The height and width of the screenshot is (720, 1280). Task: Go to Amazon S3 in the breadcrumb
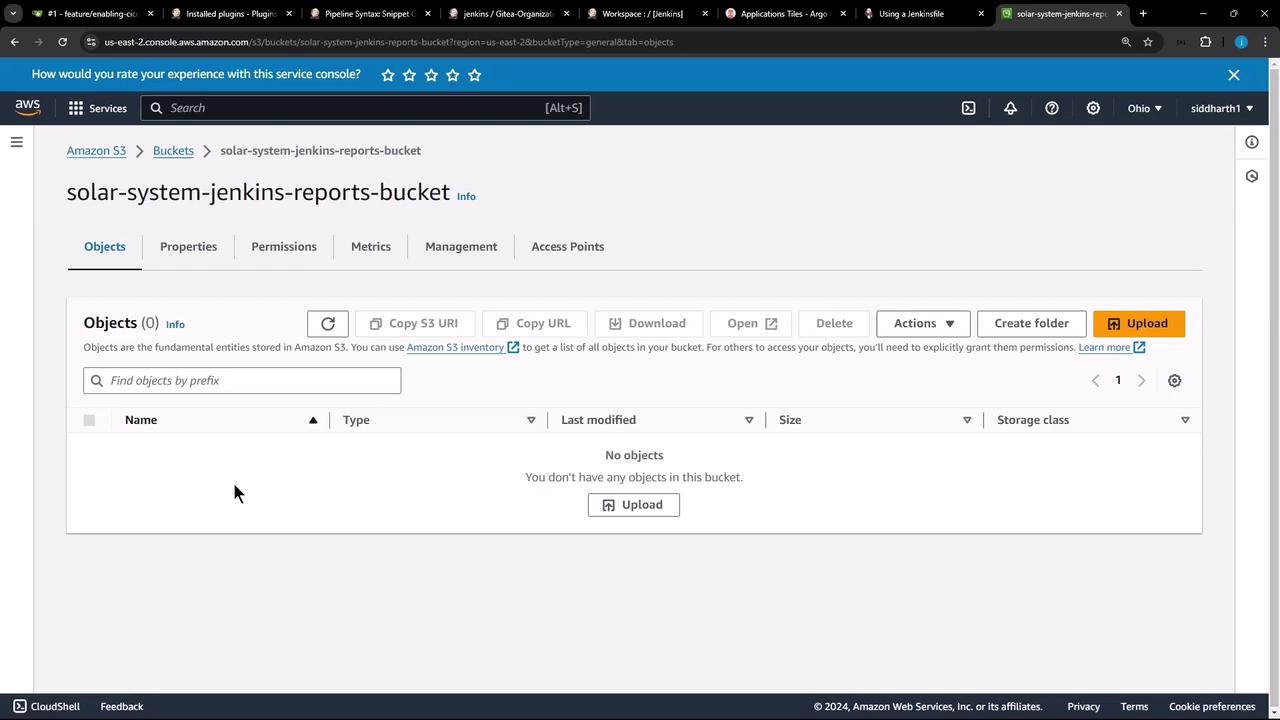[x=96, y=151]
